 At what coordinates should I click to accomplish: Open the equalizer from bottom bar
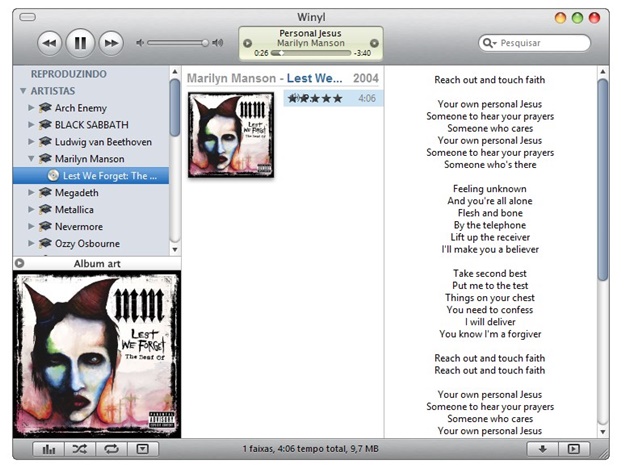[48, 449]
